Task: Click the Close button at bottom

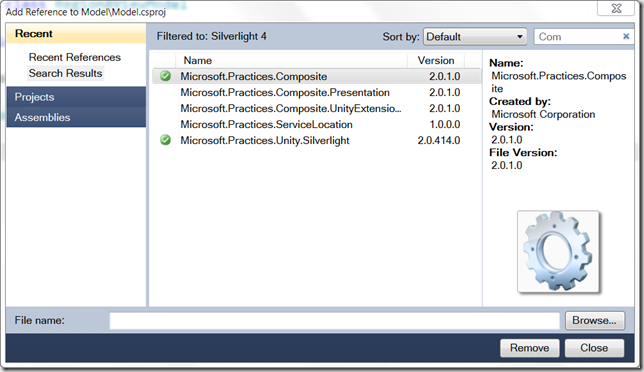Action: tap(594, 348)
